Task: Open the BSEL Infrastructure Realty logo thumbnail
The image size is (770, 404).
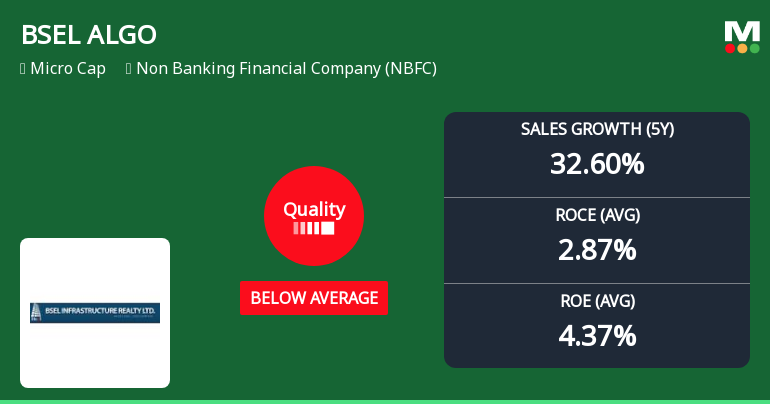Action: 95,313
